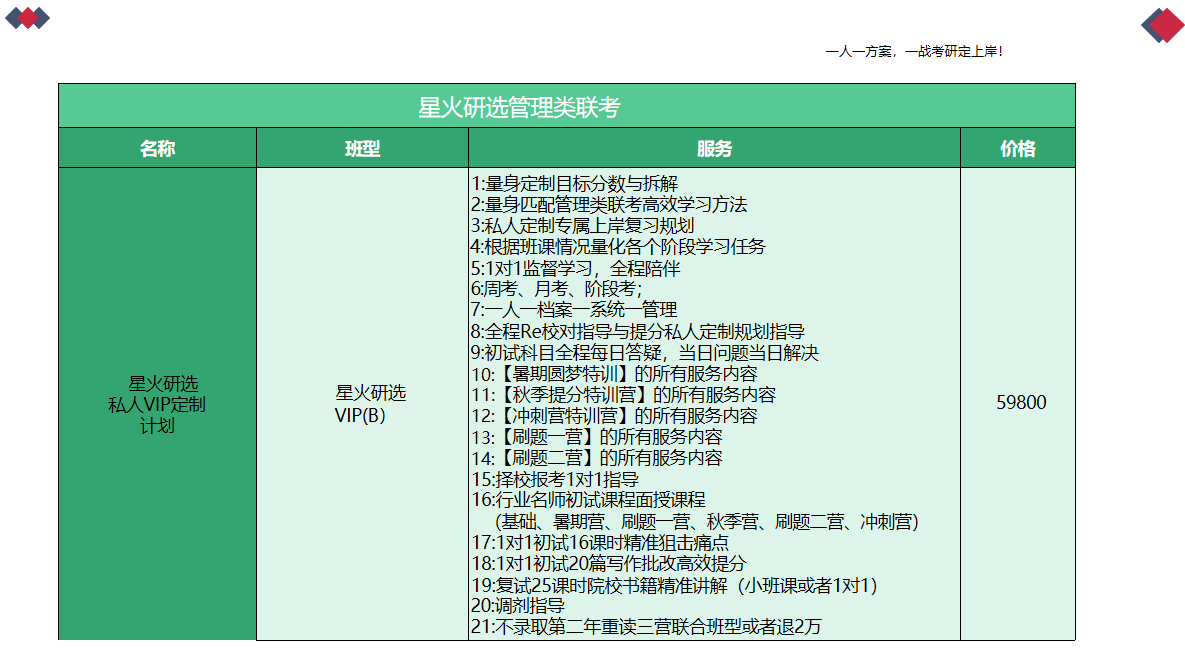Click service item 1 量身定制目标分数与拆解
Viewport: 1185px width, 665px height.
[574, 184]
